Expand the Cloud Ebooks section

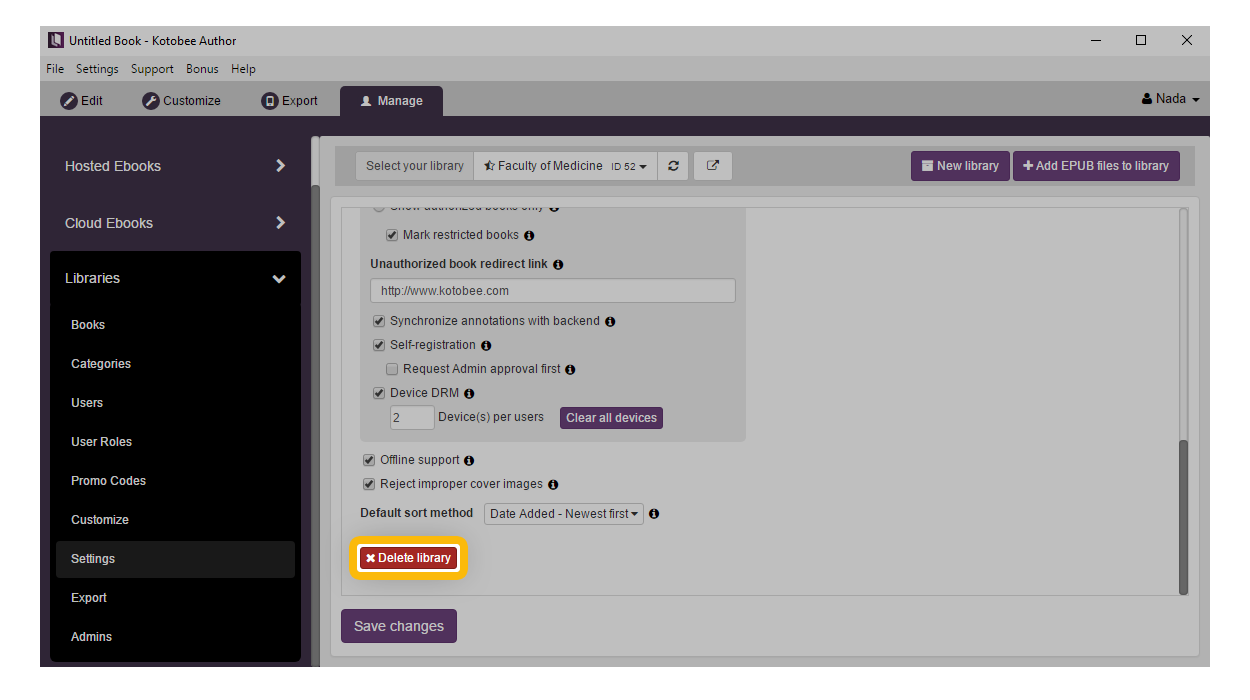coord(175,223)
